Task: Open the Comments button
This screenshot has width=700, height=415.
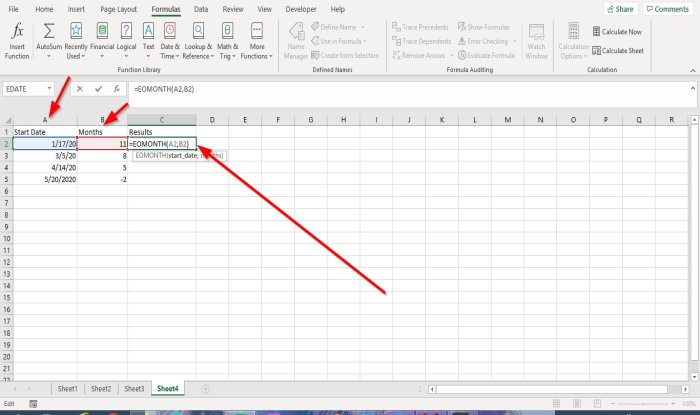Action: [x=668, y=9]
